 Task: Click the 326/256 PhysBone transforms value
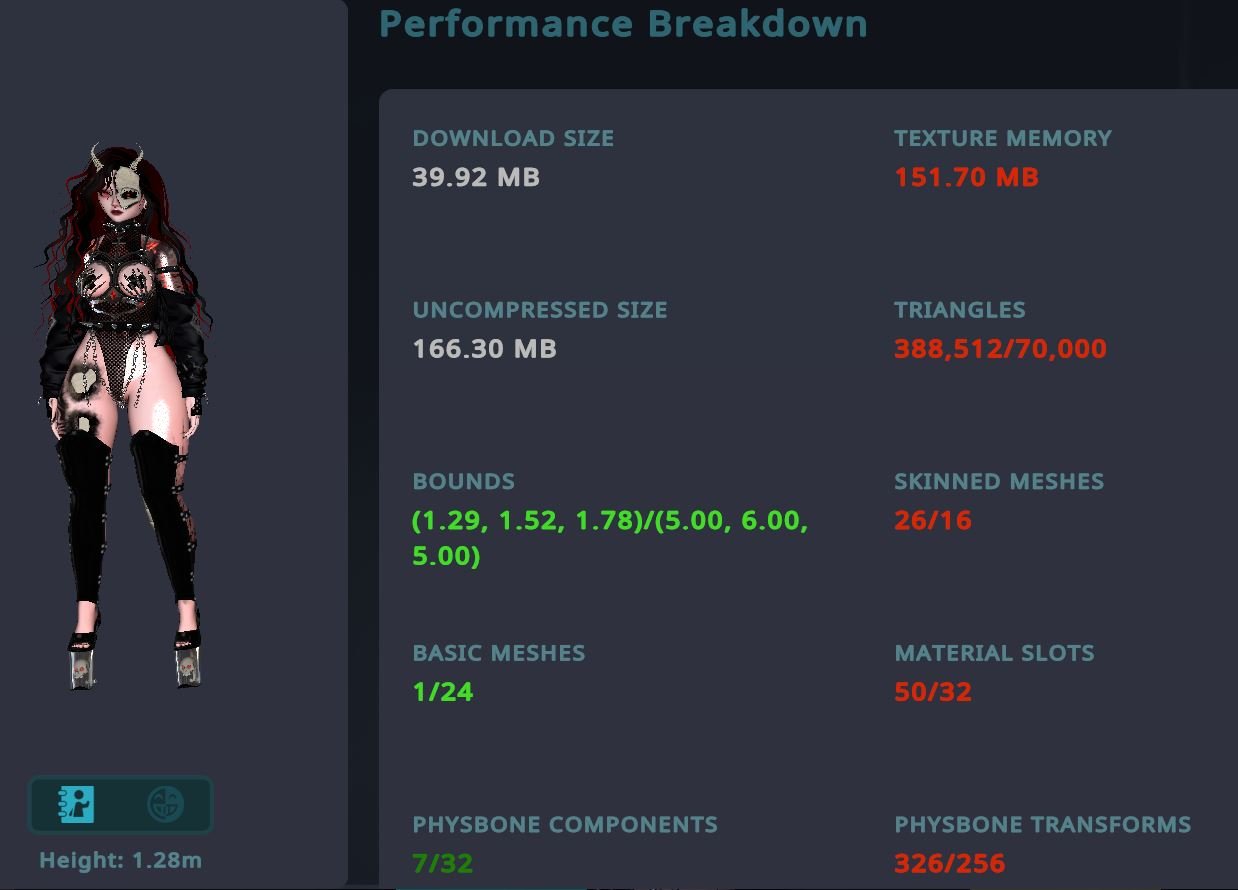[950, 863]
